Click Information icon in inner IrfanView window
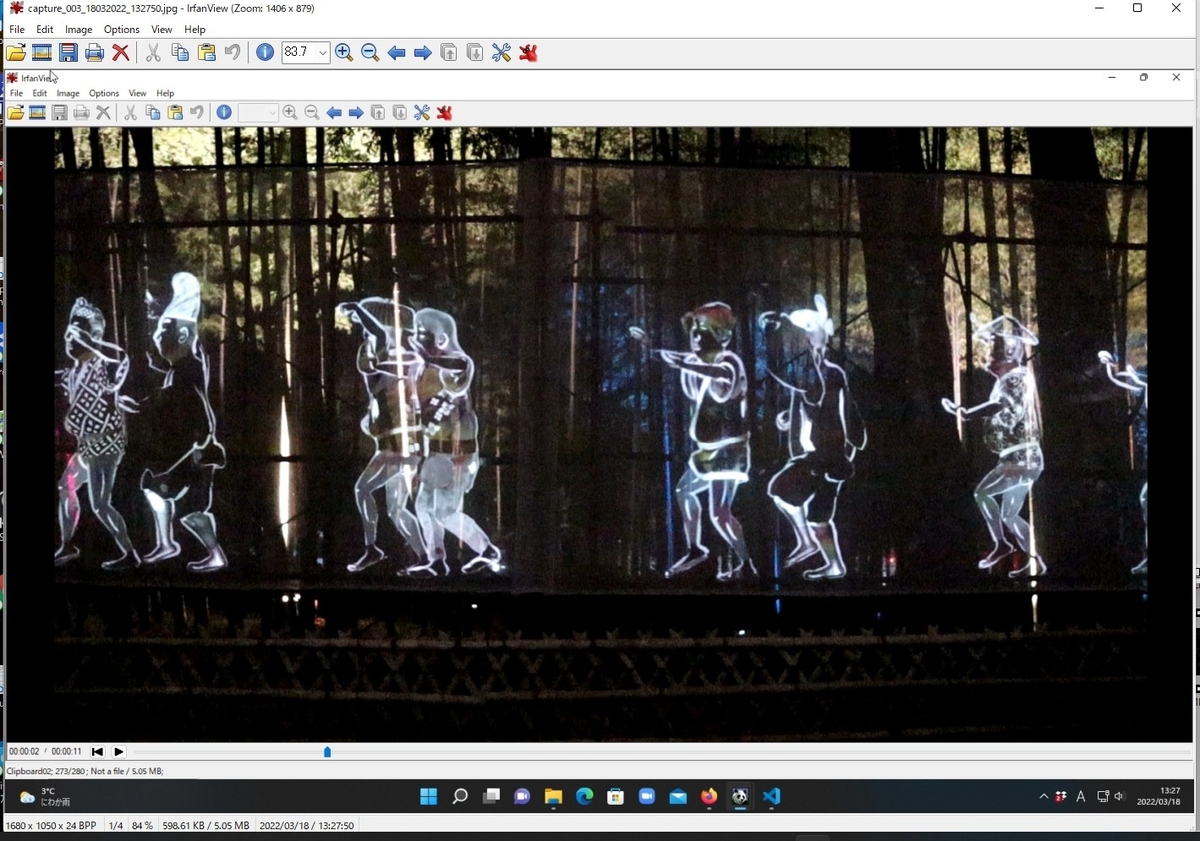The width and height of the screenshot is (1200, 841). click(x=224, y=113)
